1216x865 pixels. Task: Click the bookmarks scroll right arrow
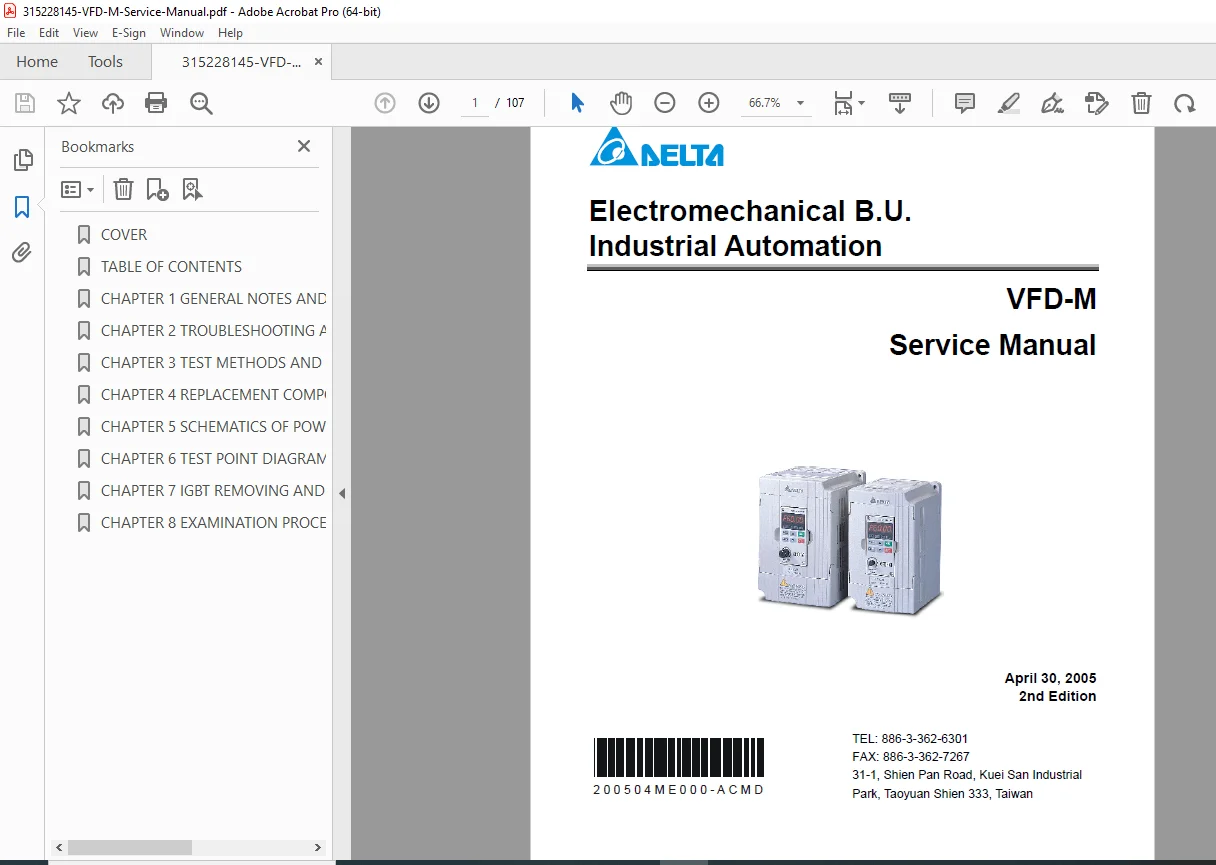[x=319, y=847]
